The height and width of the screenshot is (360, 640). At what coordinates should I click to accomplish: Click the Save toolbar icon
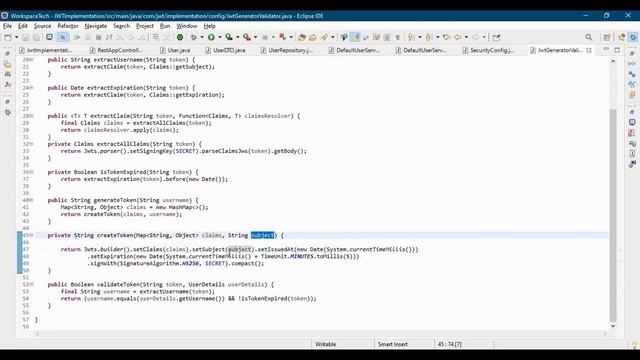25,37
